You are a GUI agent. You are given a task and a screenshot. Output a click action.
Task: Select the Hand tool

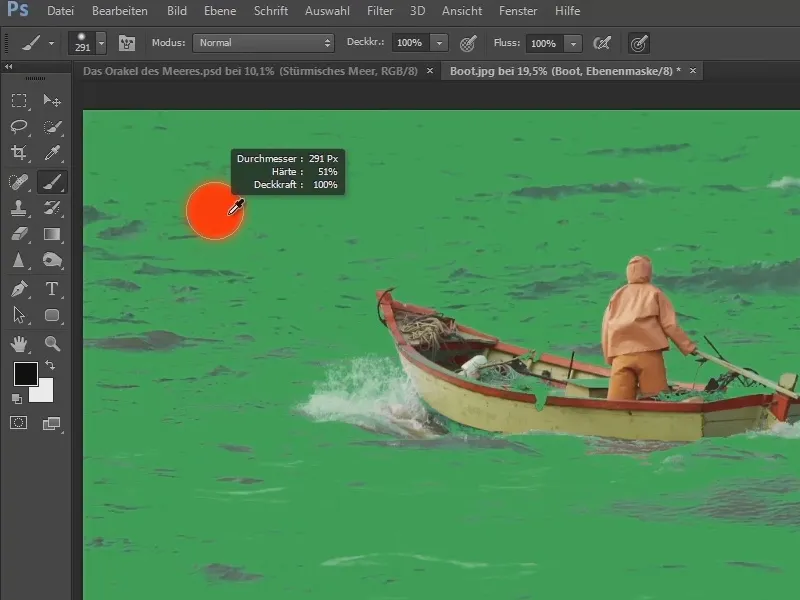pyautogui.click(x=19, y=344)
